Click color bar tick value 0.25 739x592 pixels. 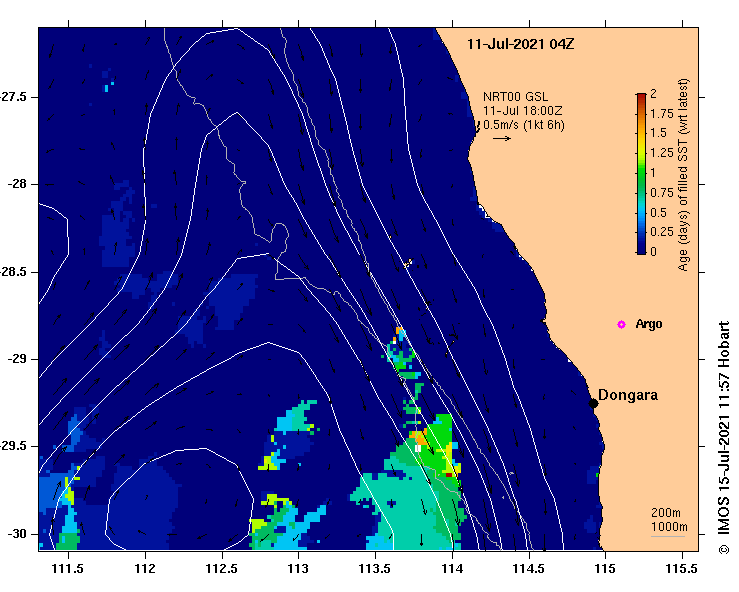point(662,231)
